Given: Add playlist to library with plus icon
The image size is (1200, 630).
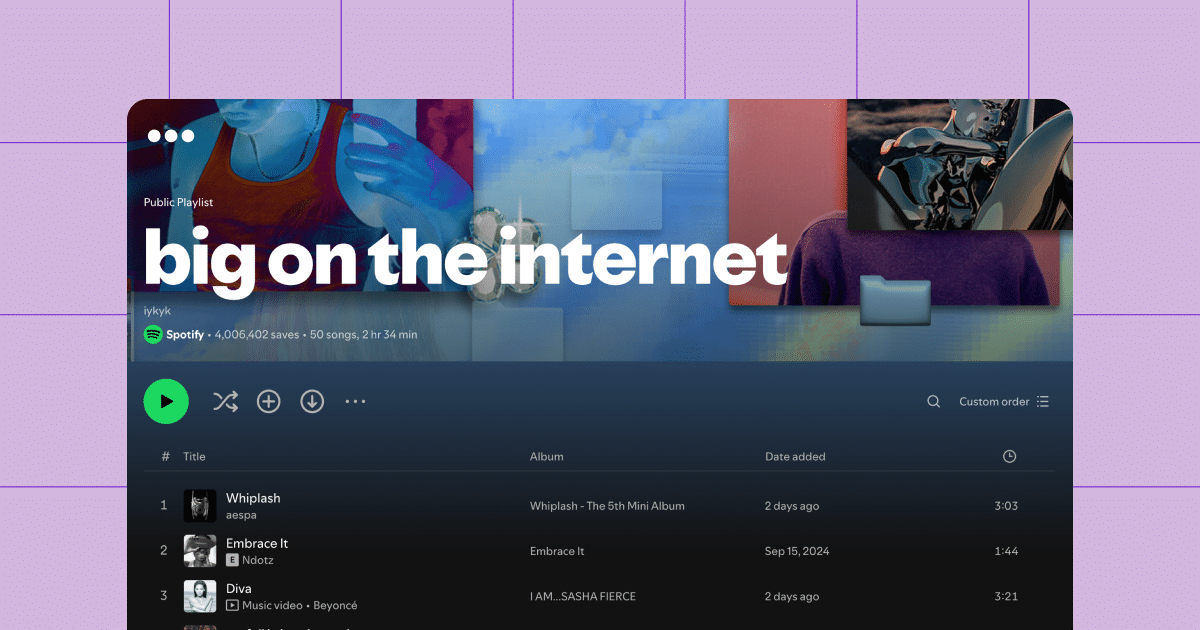Looking at the screenshot, I should pos(269,401).
